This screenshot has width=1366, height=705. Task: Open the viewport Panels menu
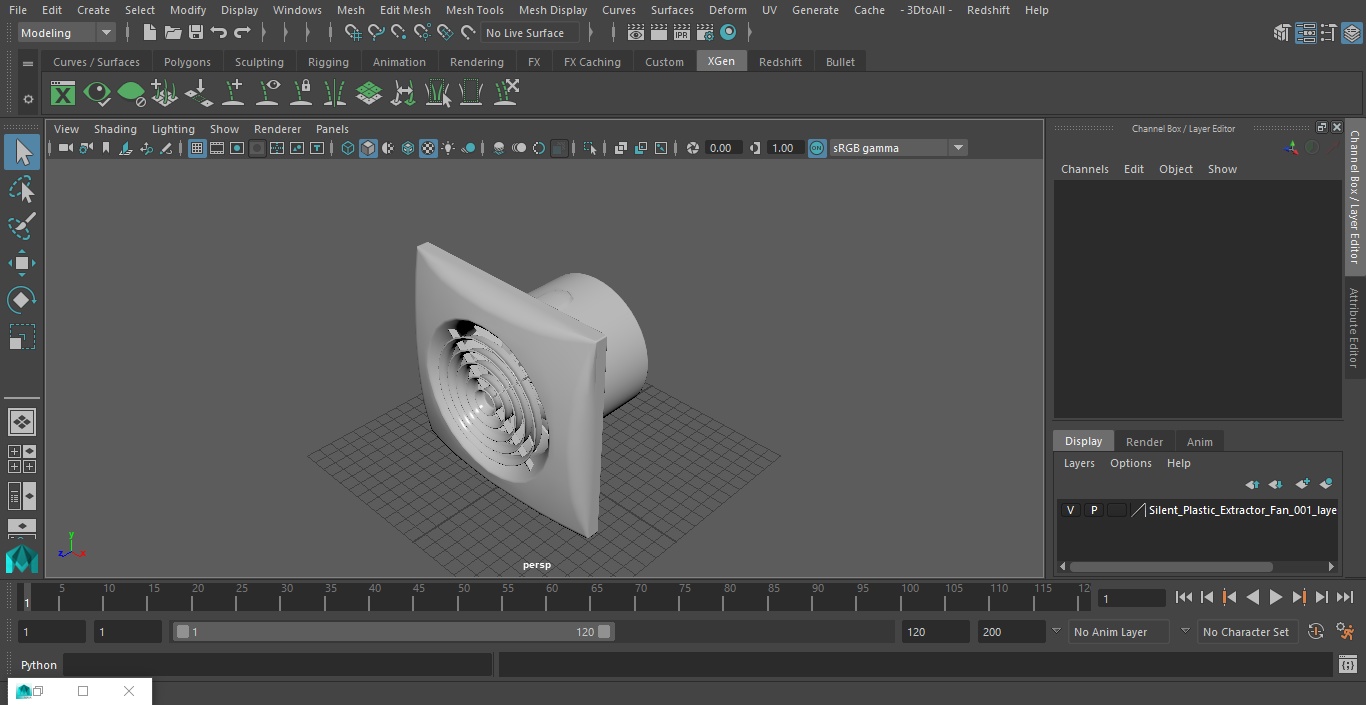tap(332, 129)
